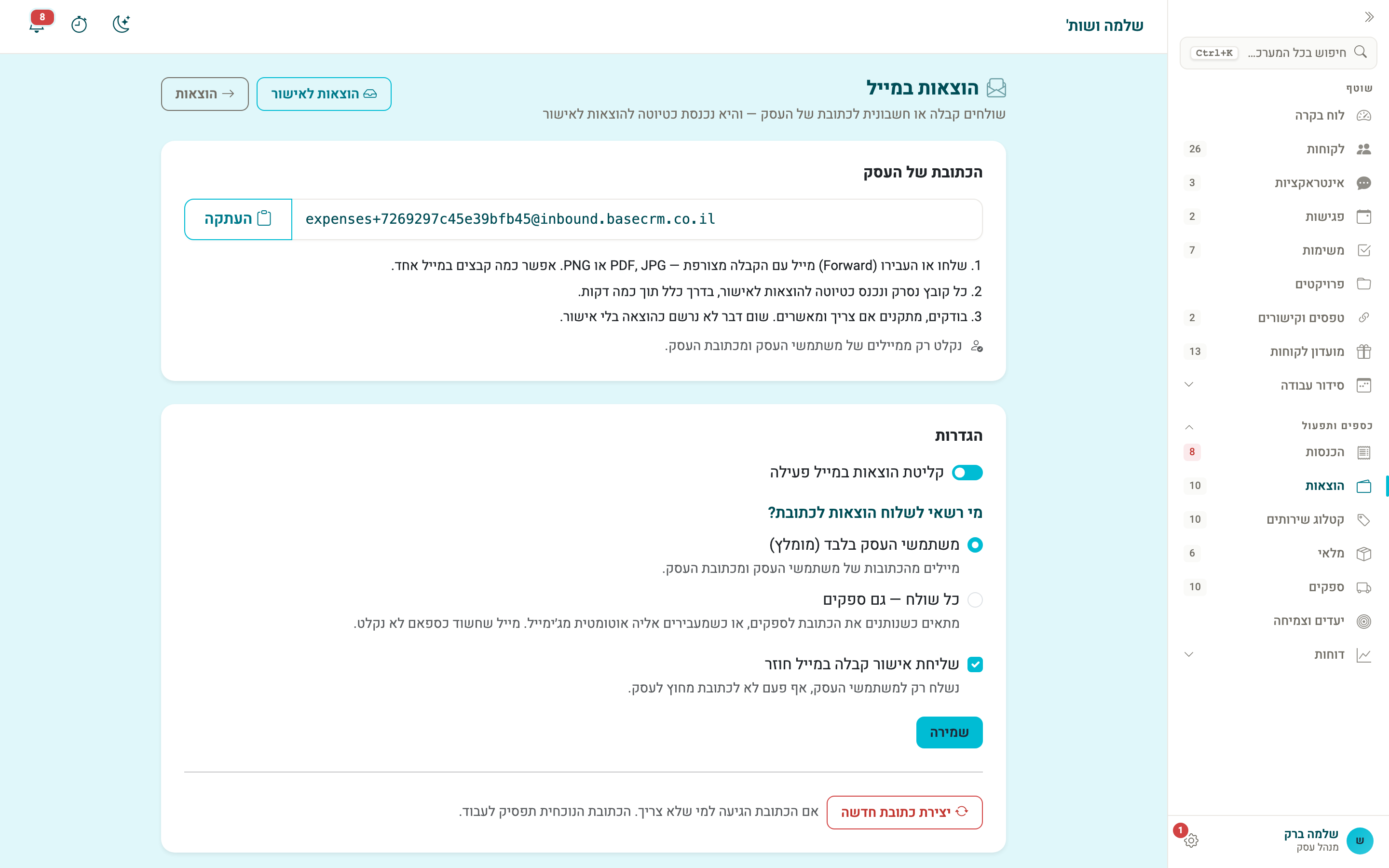Open פרויקטים folder icon

[1364, 284]
